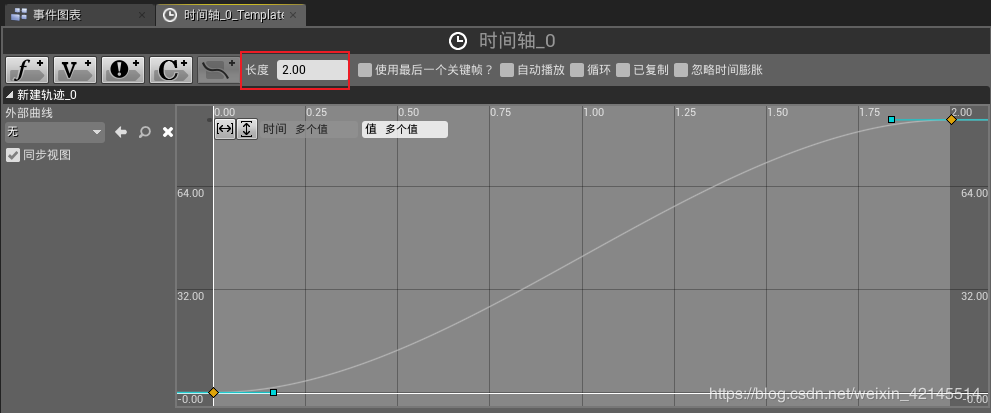Use selected asset arrow icon for external curve
The height and width of the screenshot is (413, 991).
point(121,132)
